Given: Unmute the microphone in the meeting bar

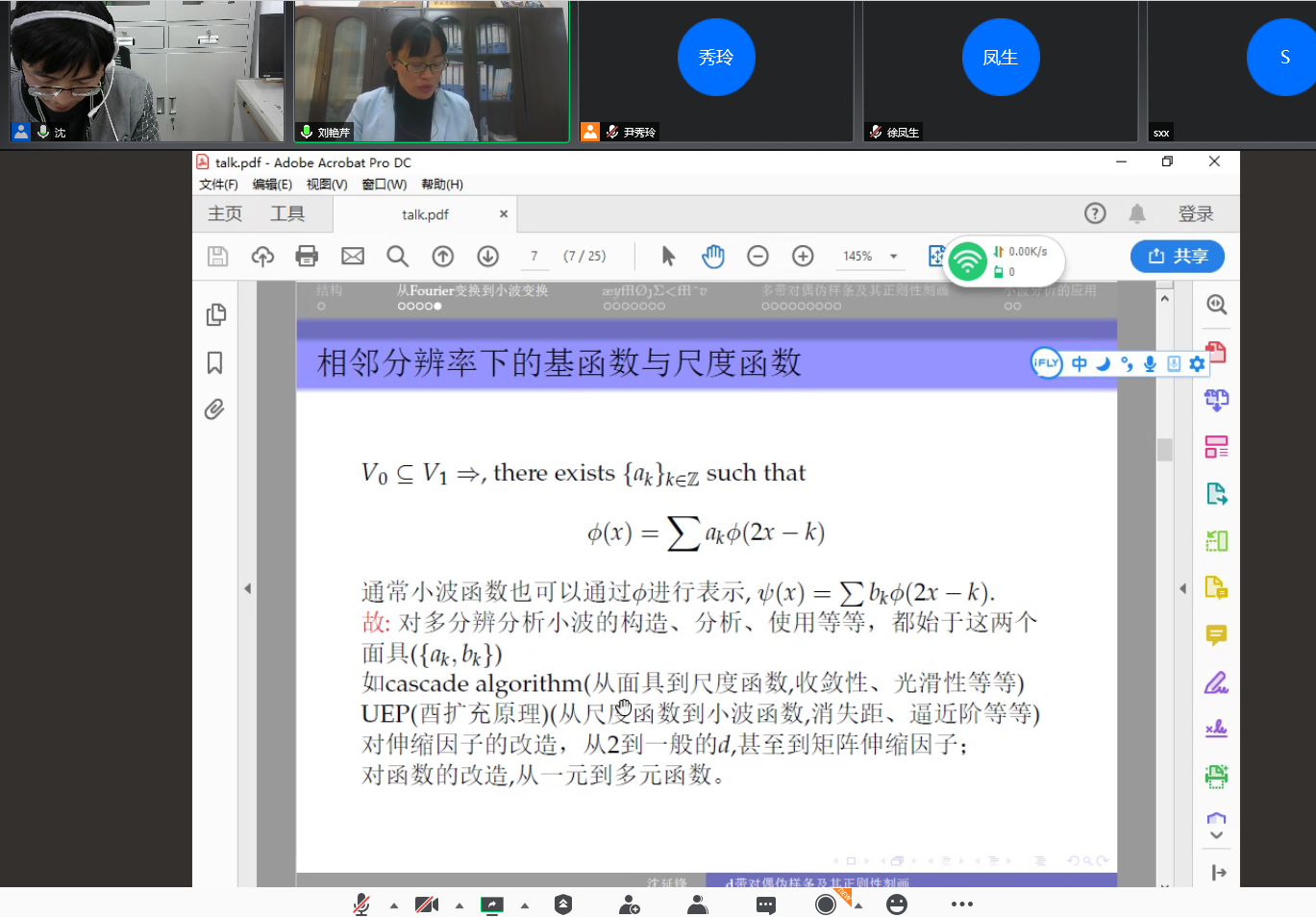Looking at the screenshot, I should [360, 904].
